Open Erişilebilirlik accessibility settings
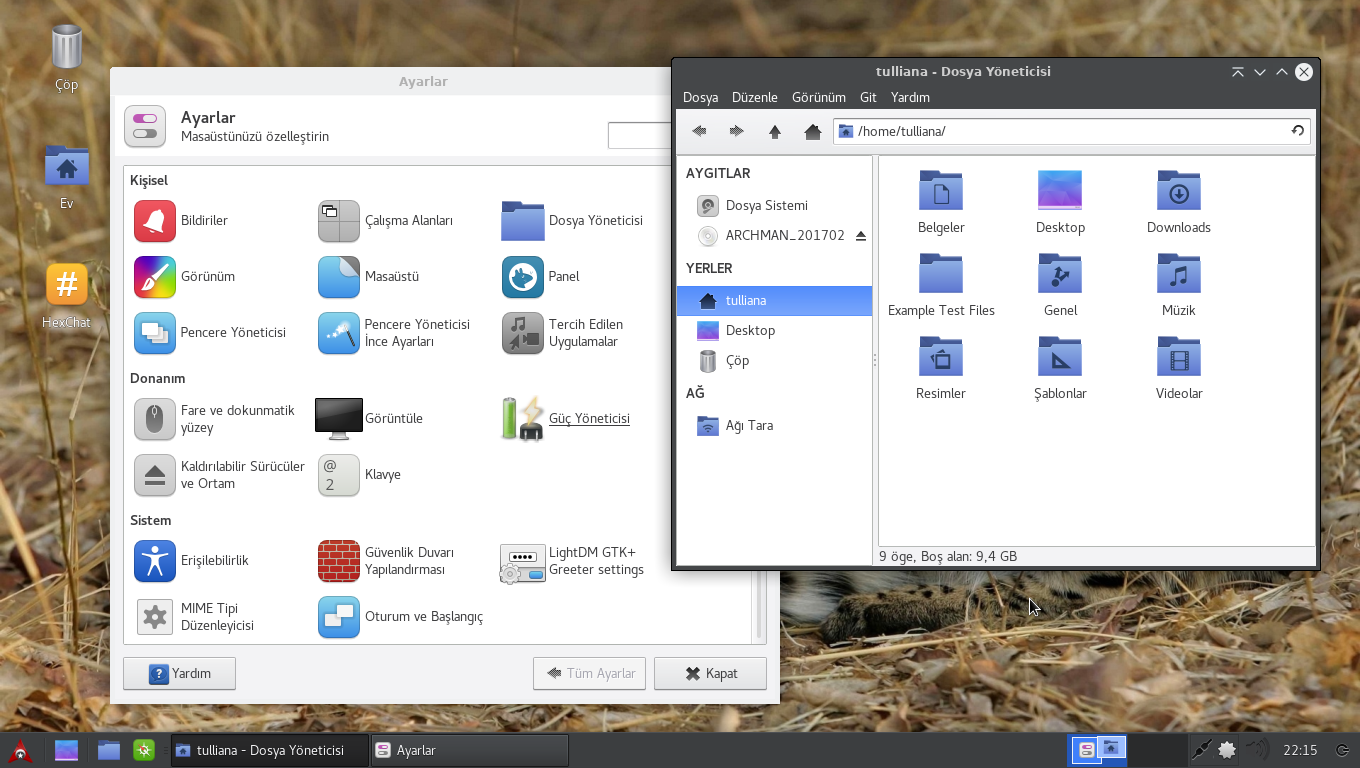Screen dimensions: 1360x768 click(191, 561)
